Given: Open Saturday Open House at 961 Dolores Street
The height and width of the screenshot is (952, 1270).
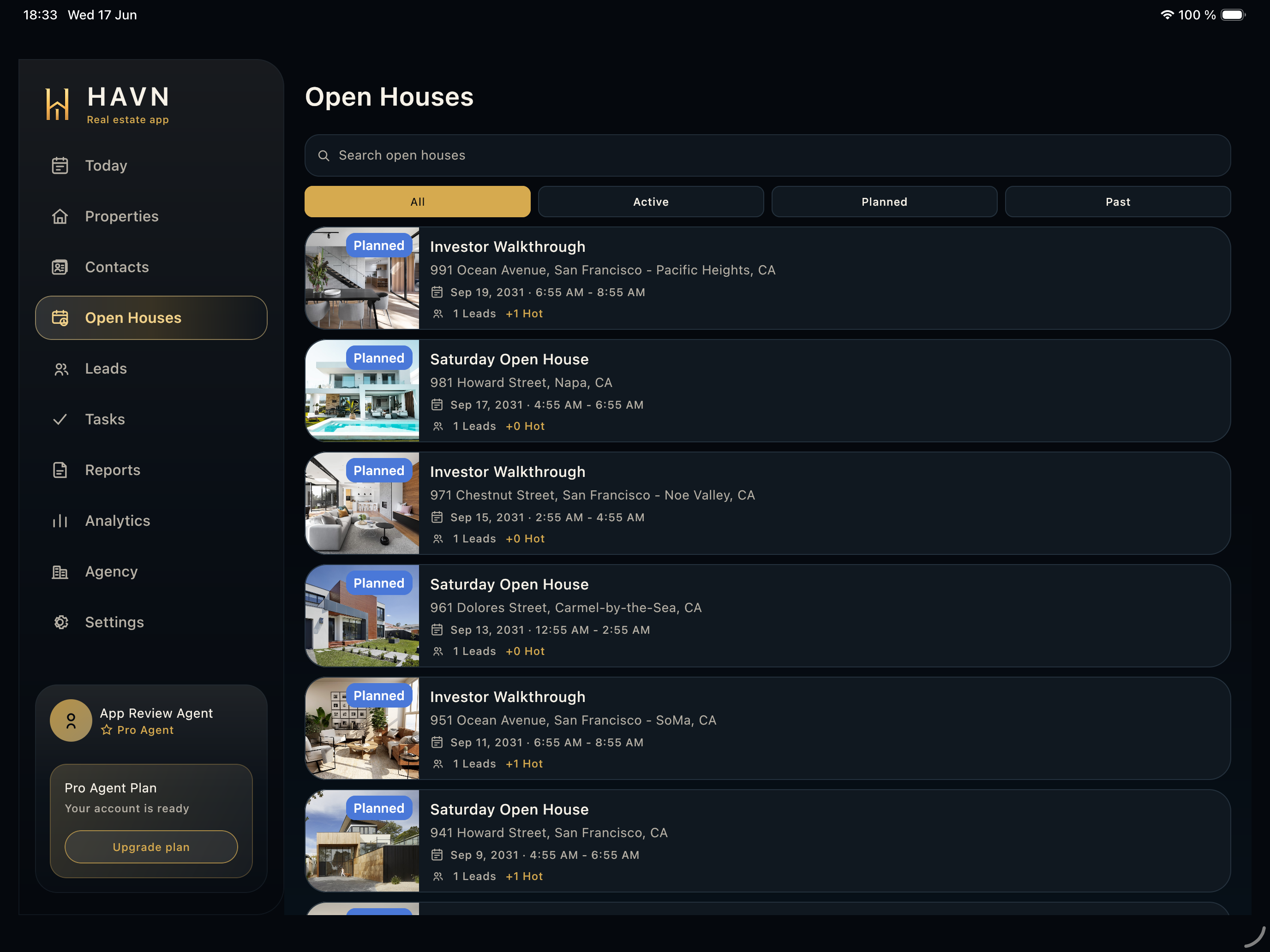Looking at the screenshot, I should (767, 616).
